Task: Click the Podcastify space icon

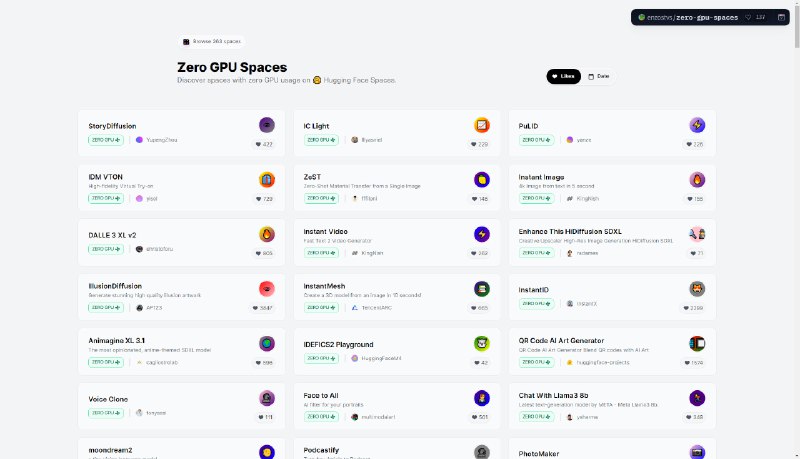Action: (x=482, y=452)
